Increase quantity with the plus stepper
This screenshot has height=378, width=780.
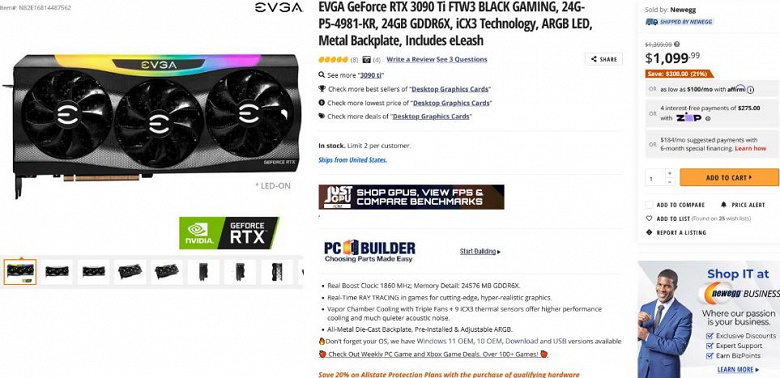point(670,173)
